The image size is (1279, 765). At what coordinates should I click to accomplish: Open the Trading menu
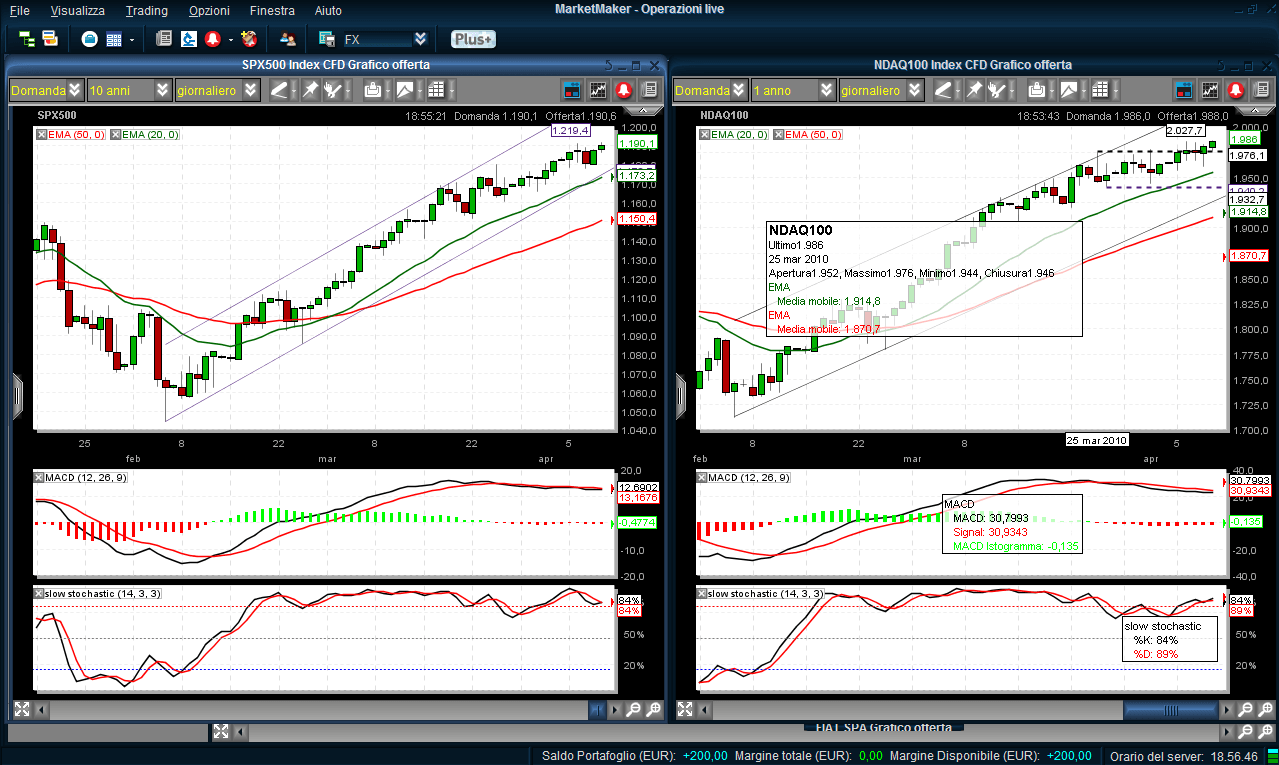[147, 10]
